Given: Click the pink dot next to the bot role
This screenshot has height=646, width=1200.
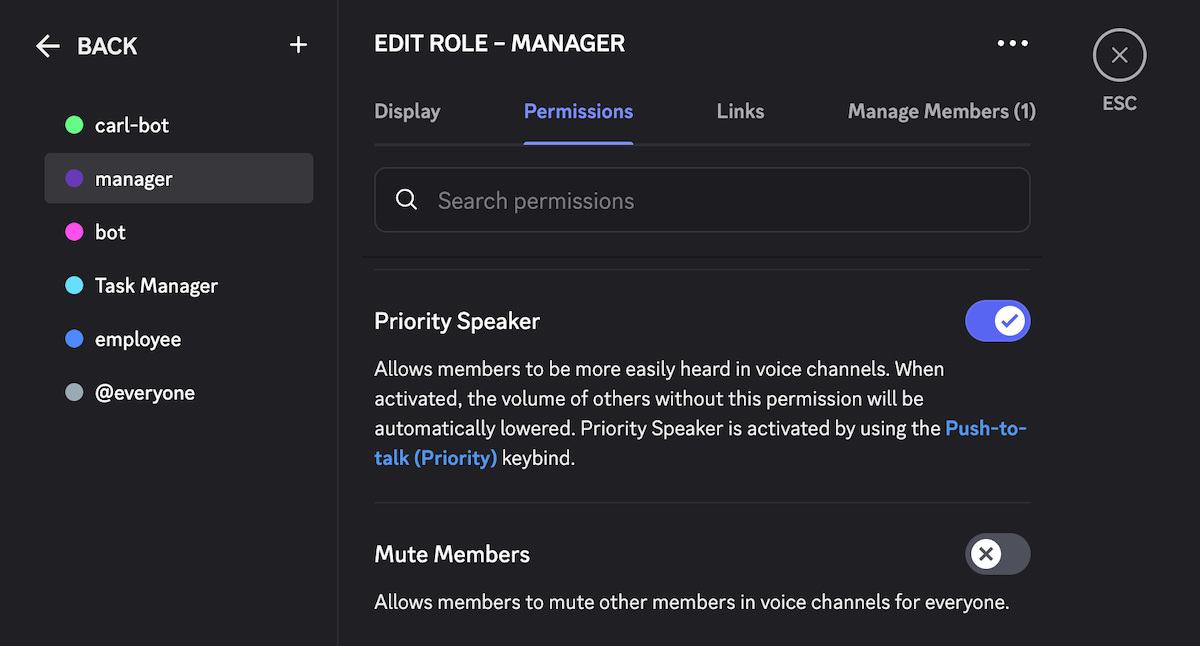Looking at the screenshot, I should pyautogui.click(x=72, y=232).
